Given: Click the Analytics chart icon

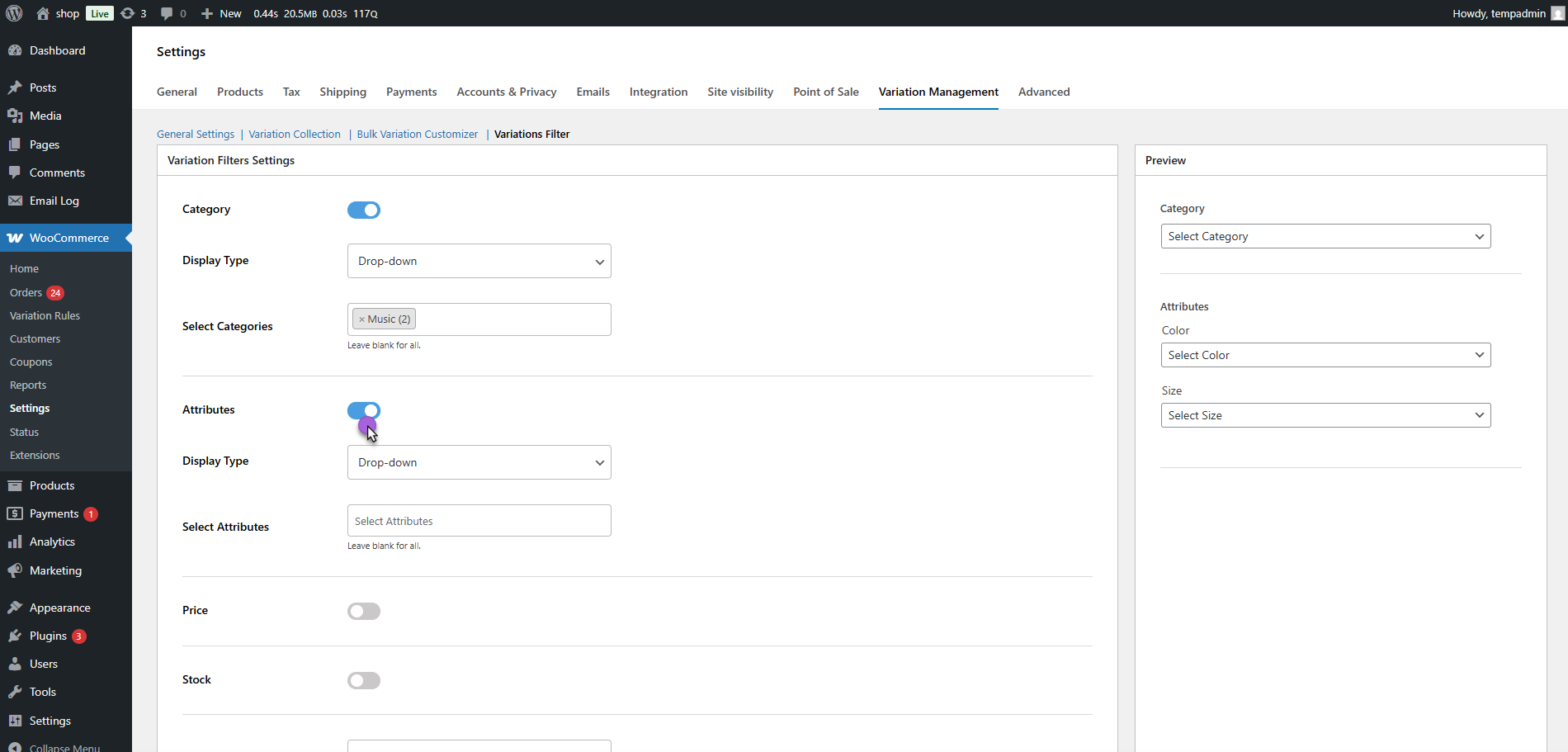Looking at the screenshot, I should point(15,542).
